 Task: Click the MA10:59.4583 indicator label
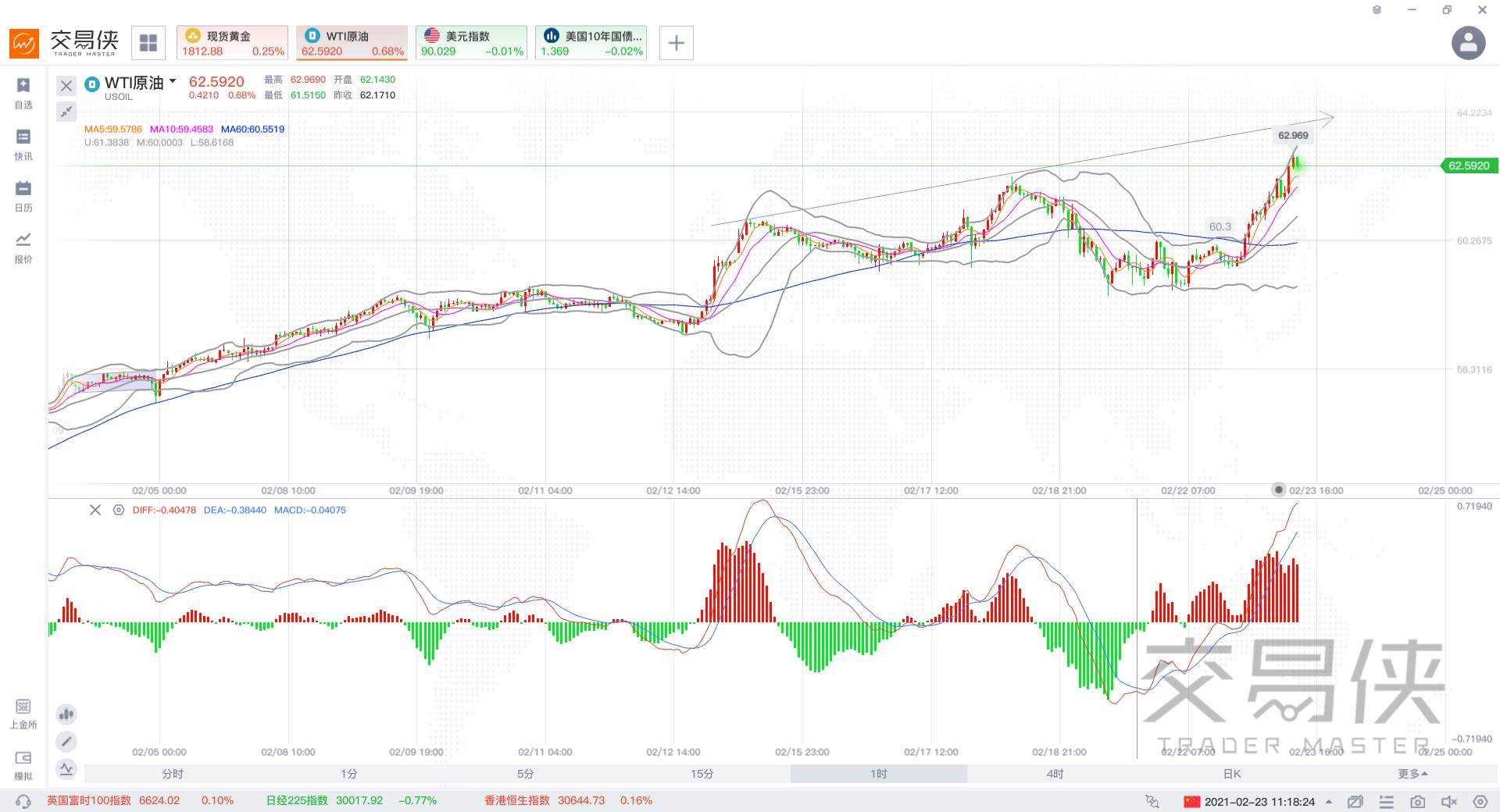point(181,130)
